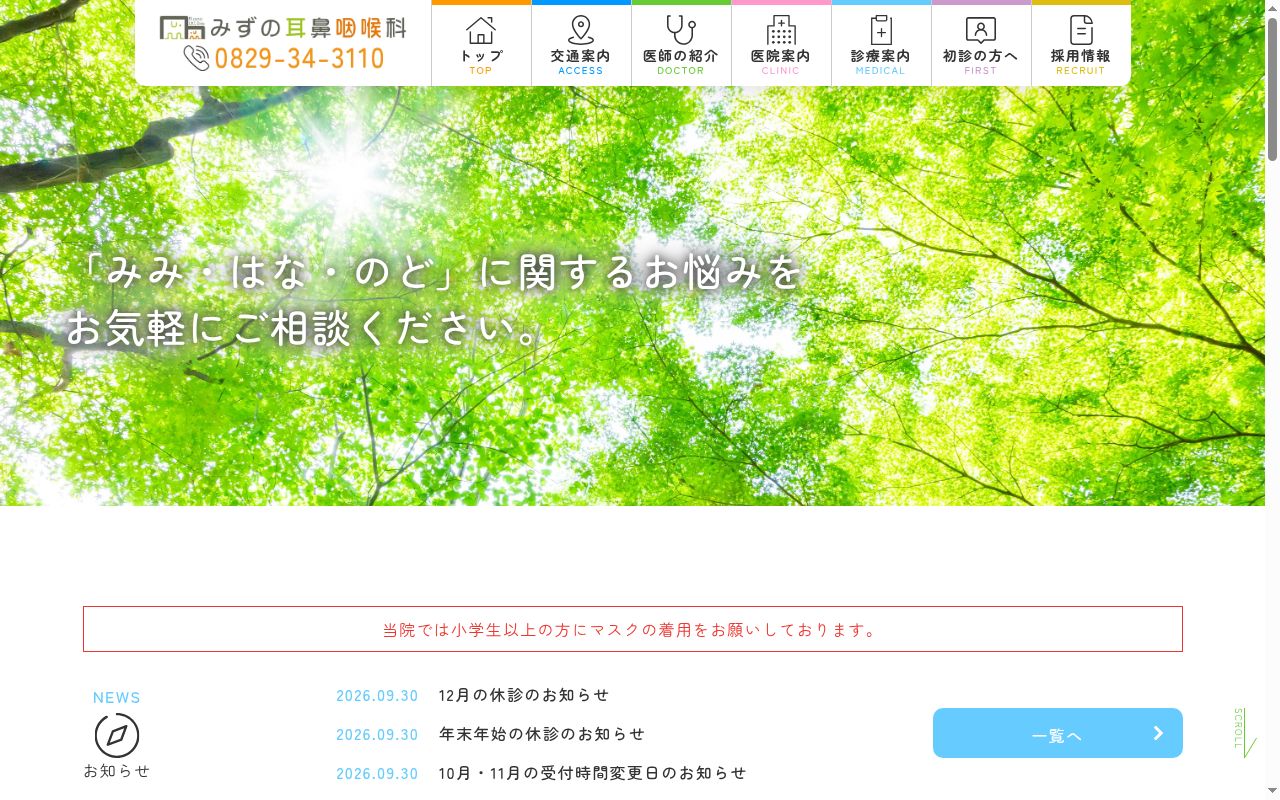The width and height of the screenshot is (1280, 800).
Task: Click the hero headline about みみ・はな・のど
Action: (435, 300)
